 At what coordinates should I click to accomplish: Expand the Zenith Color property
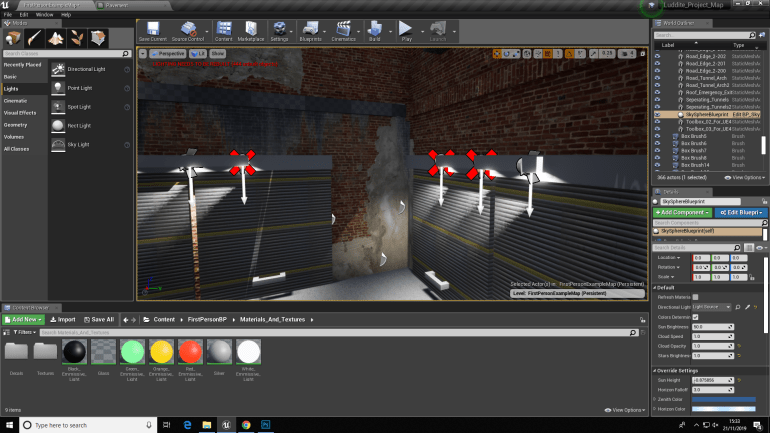click(655, 400)
